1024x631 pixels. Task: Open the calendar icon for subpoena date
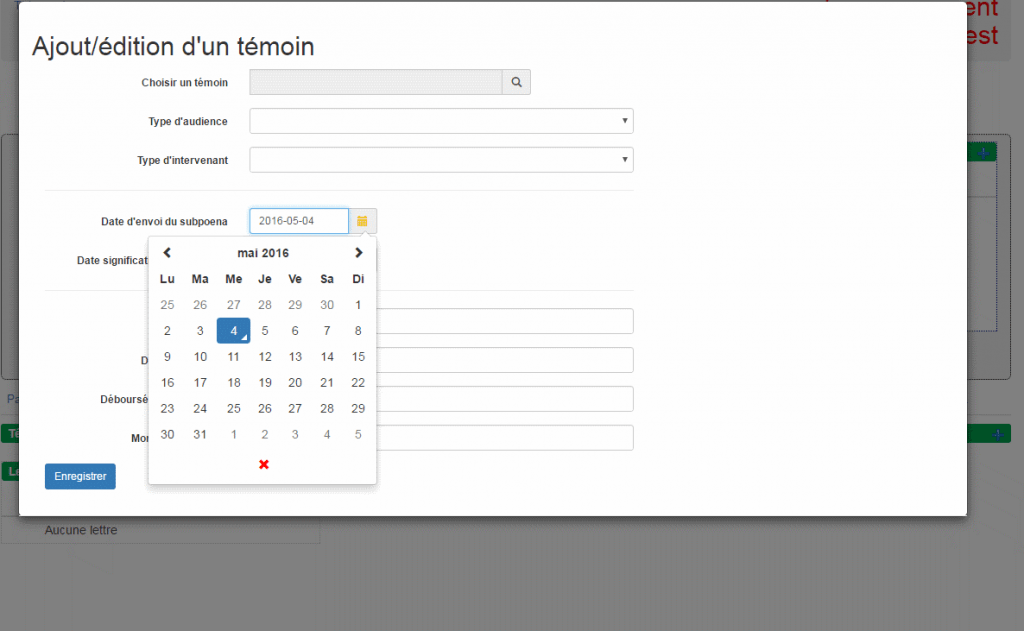coord(362,221)
